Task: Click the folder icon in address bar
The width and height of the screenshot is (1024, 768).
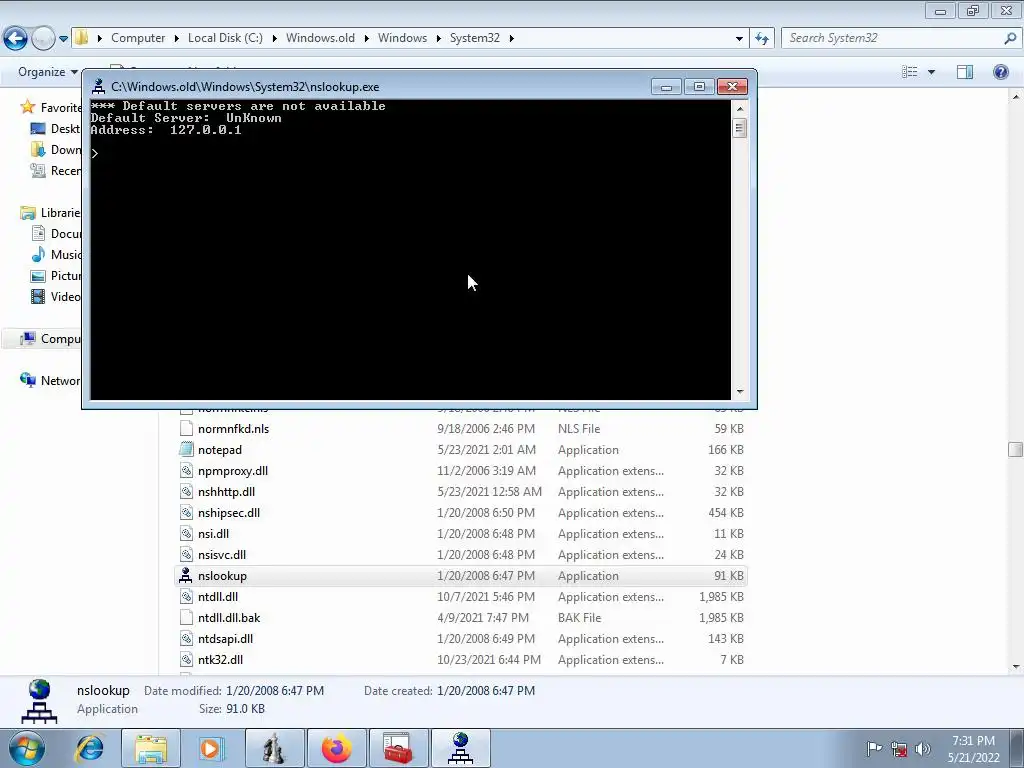Action: [82, 38]
